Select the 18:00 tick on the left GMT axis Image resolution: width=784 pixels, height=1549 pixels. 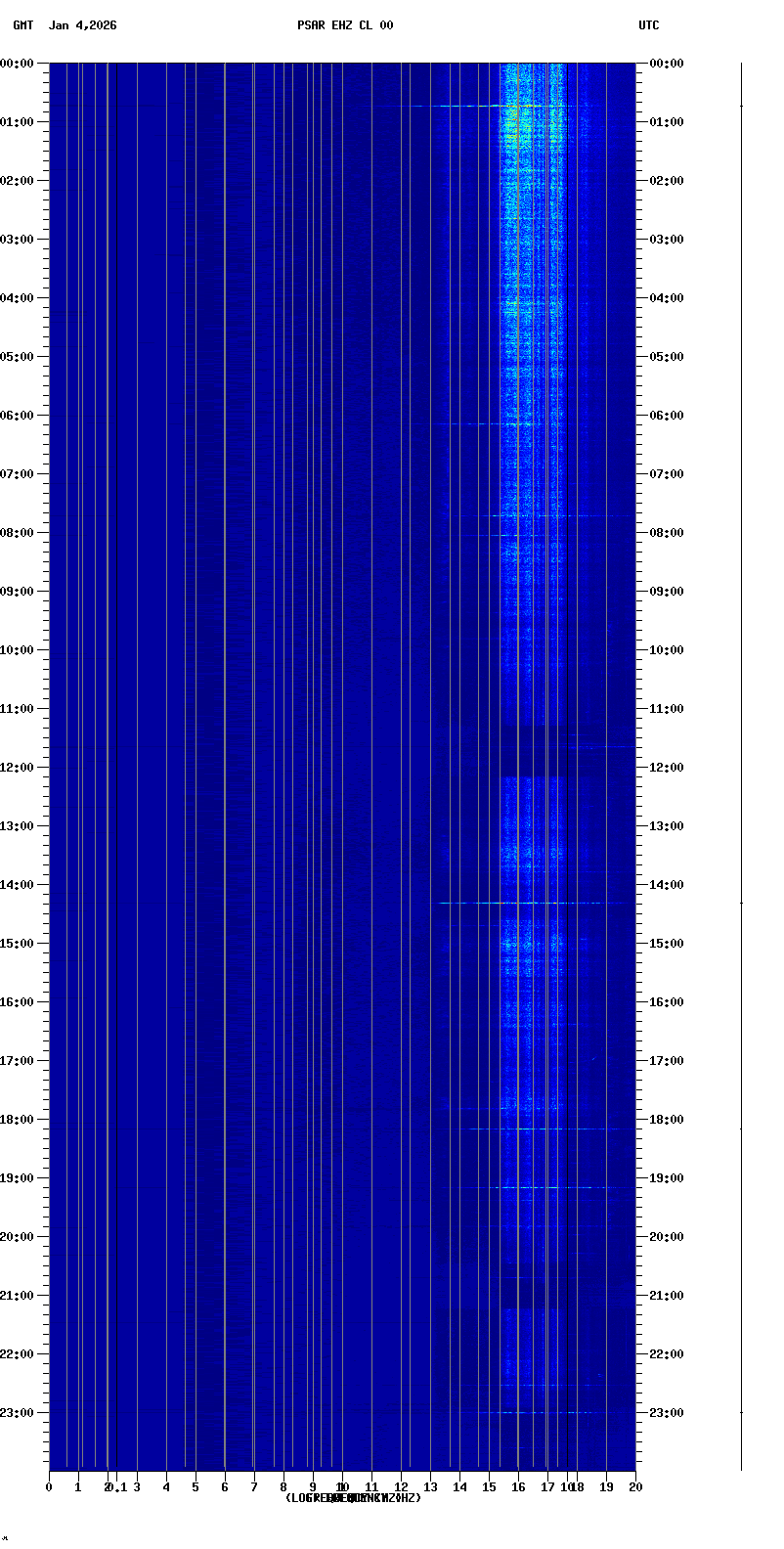point(20,1120)
